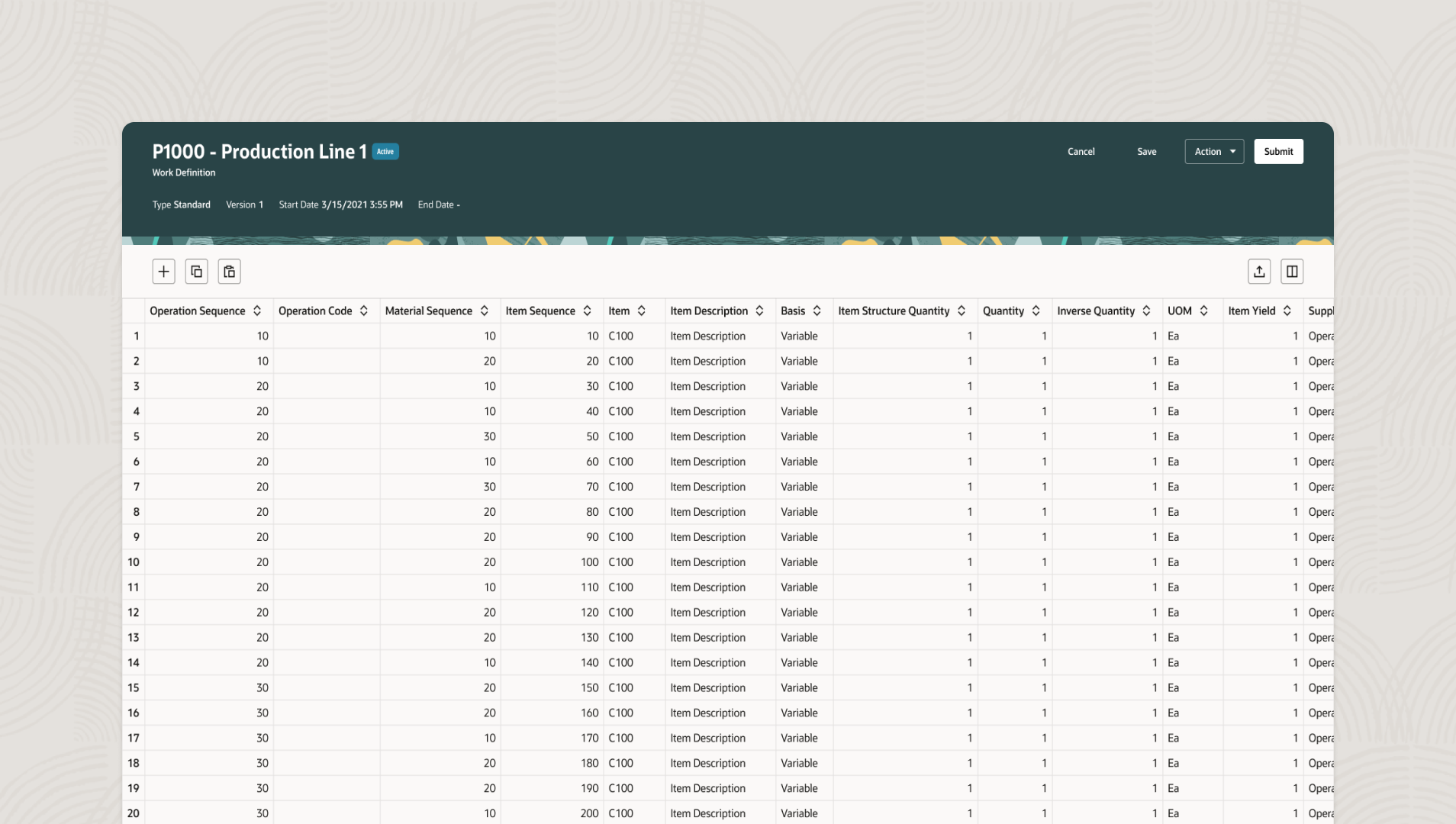
Task: Click Item C100 cell in row 7
Action: coord(634,487)
